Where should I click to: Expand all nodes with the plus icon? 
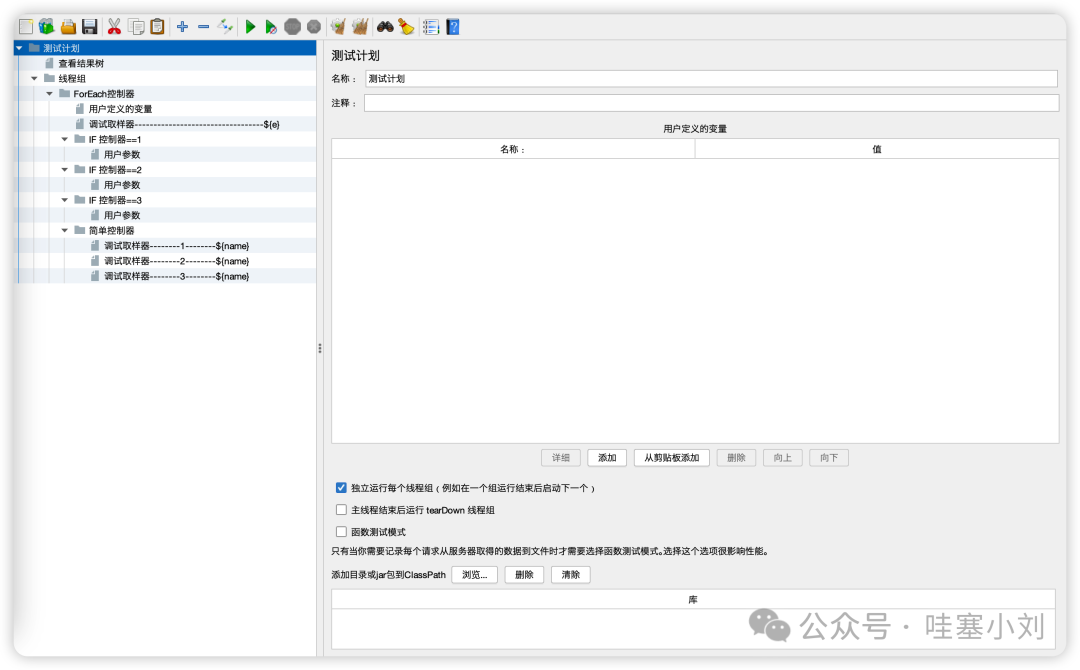[183, 27]
